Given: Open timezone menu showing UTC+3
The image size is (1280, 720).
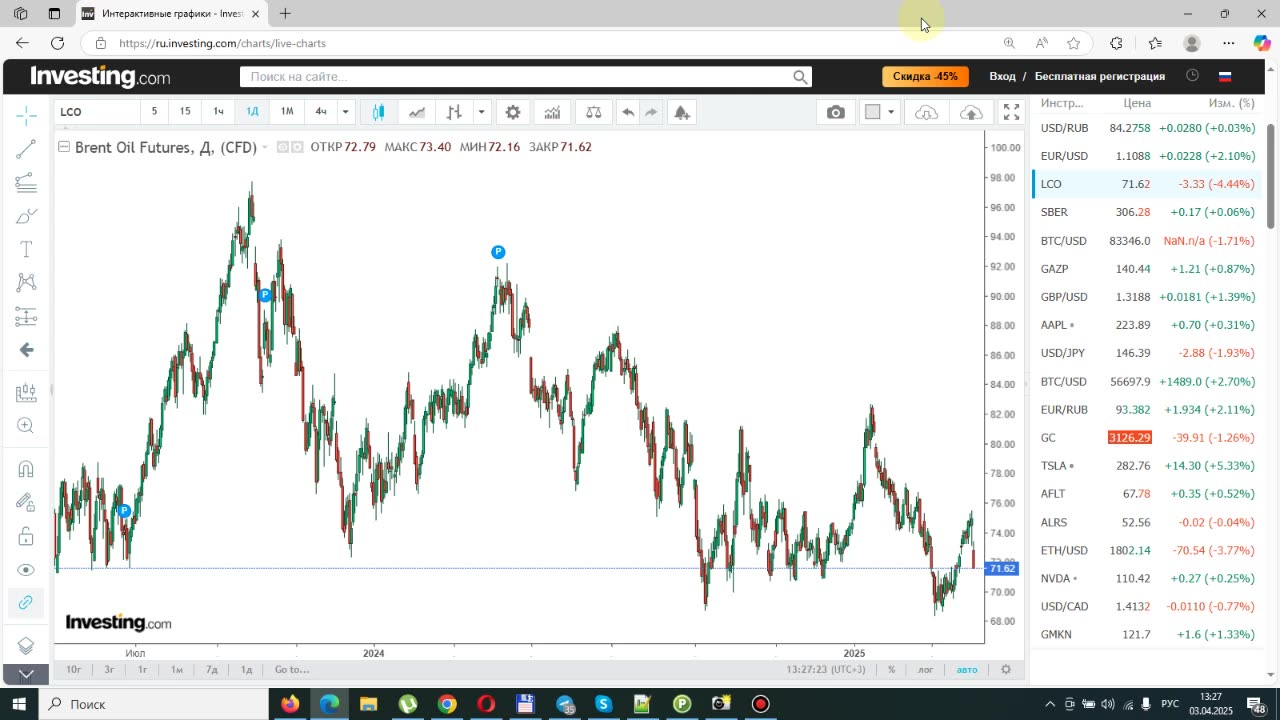Looking at the screenshot, I should [x=826, y=670].
